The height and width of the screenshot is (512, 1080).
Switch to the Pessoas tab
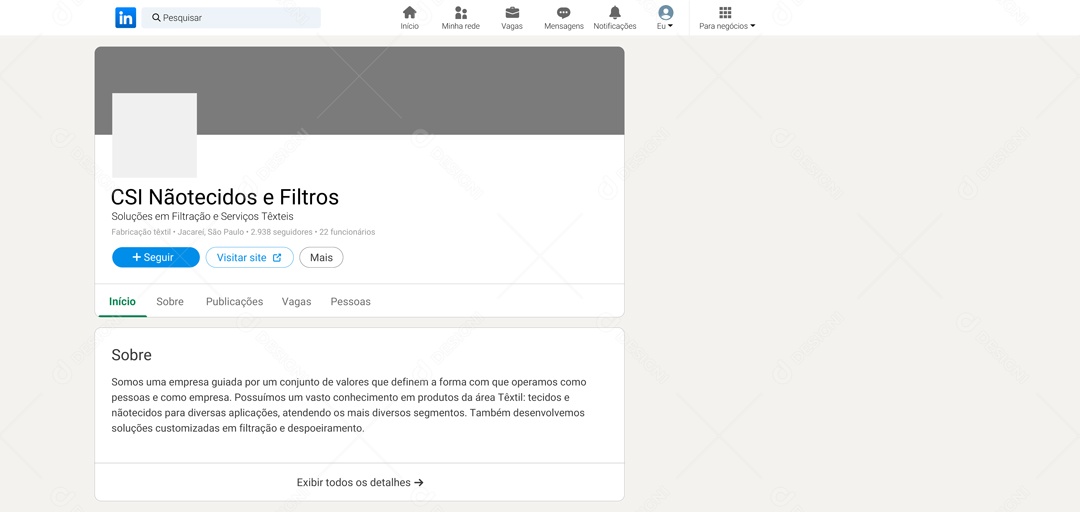pyautogui.click(x=351, y=302)
